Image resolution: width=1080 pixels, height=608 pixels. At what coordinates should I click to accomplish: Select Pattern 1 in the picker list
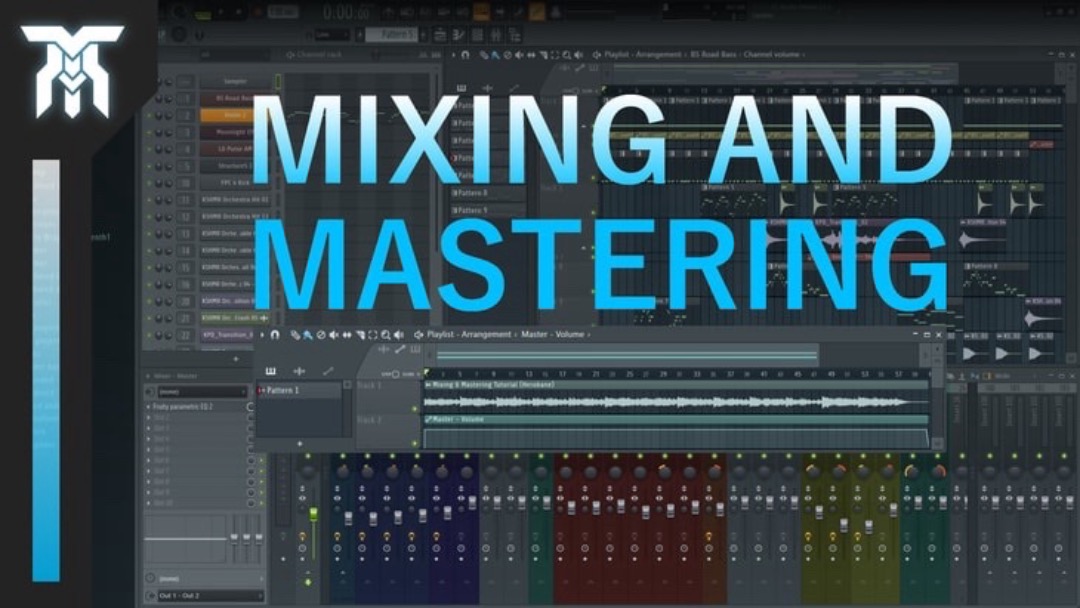click(283, 390)
